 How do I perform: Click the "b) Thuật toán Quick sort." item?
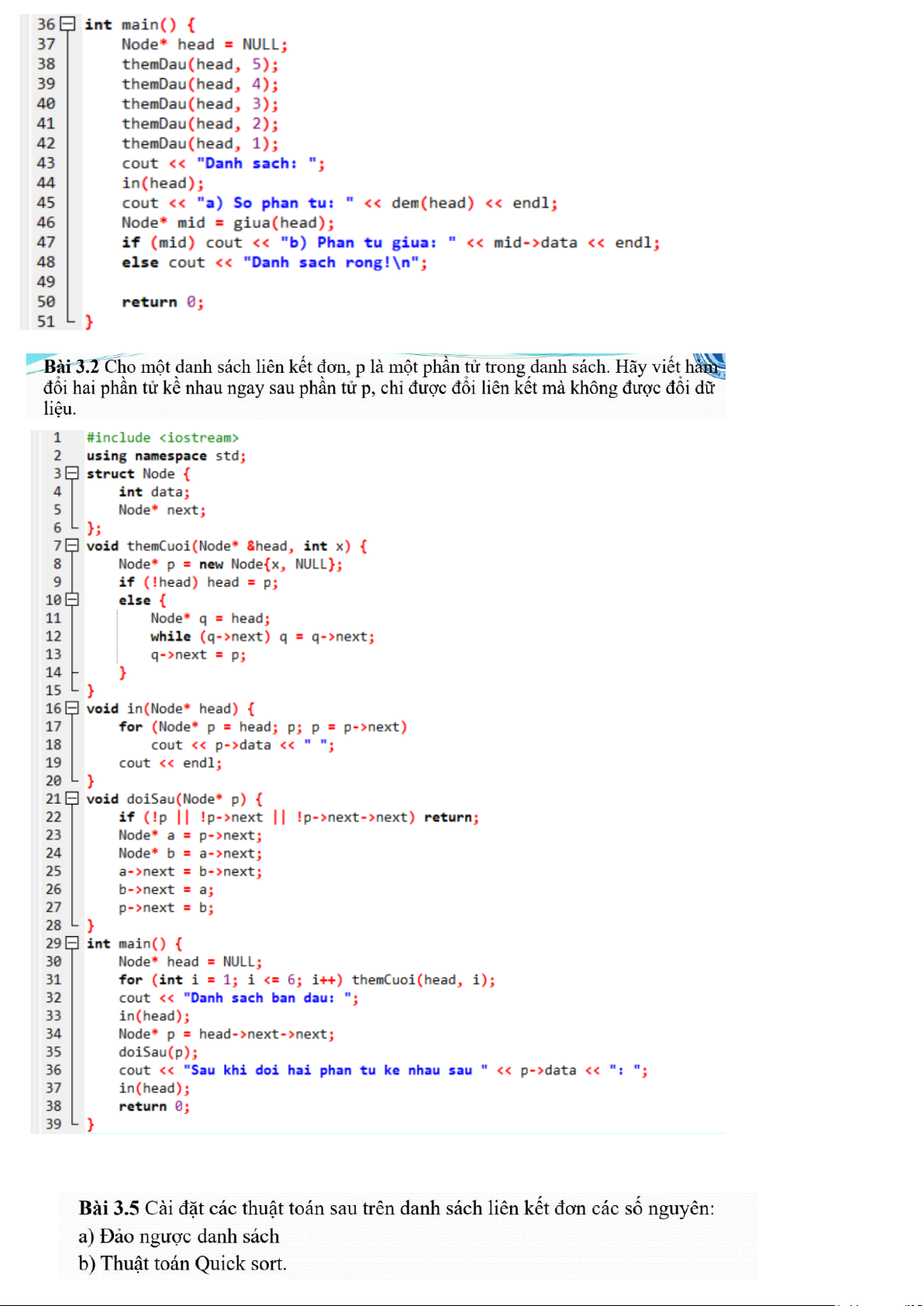click(182, 1263)
